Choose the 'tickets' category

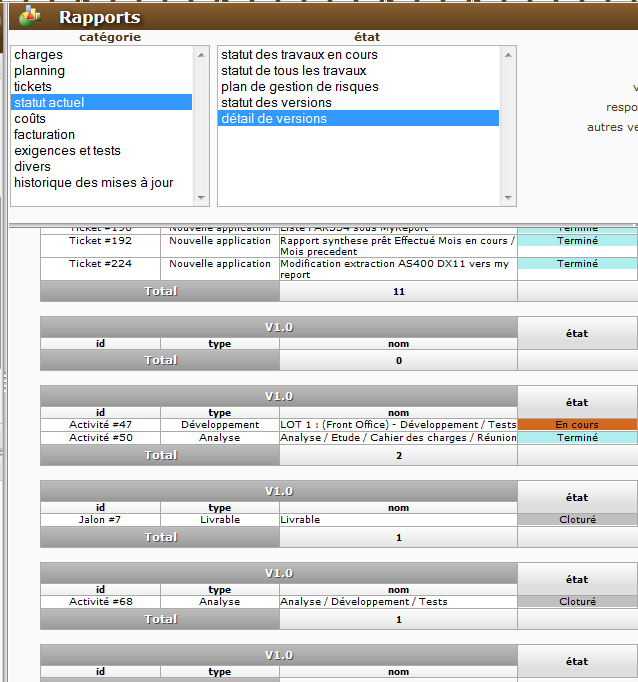[33, 87]
